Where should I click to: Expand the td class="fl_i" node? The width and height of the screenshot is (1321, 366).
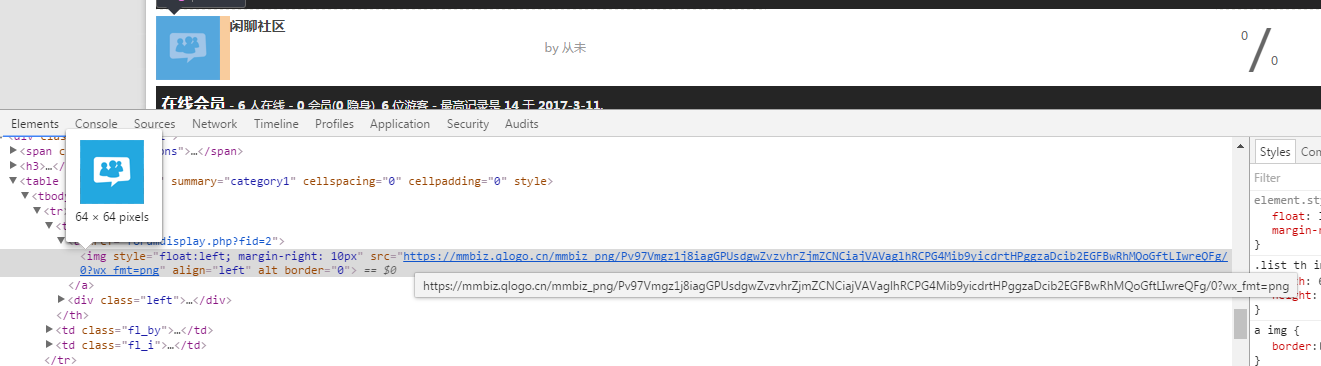coord(50,345)
